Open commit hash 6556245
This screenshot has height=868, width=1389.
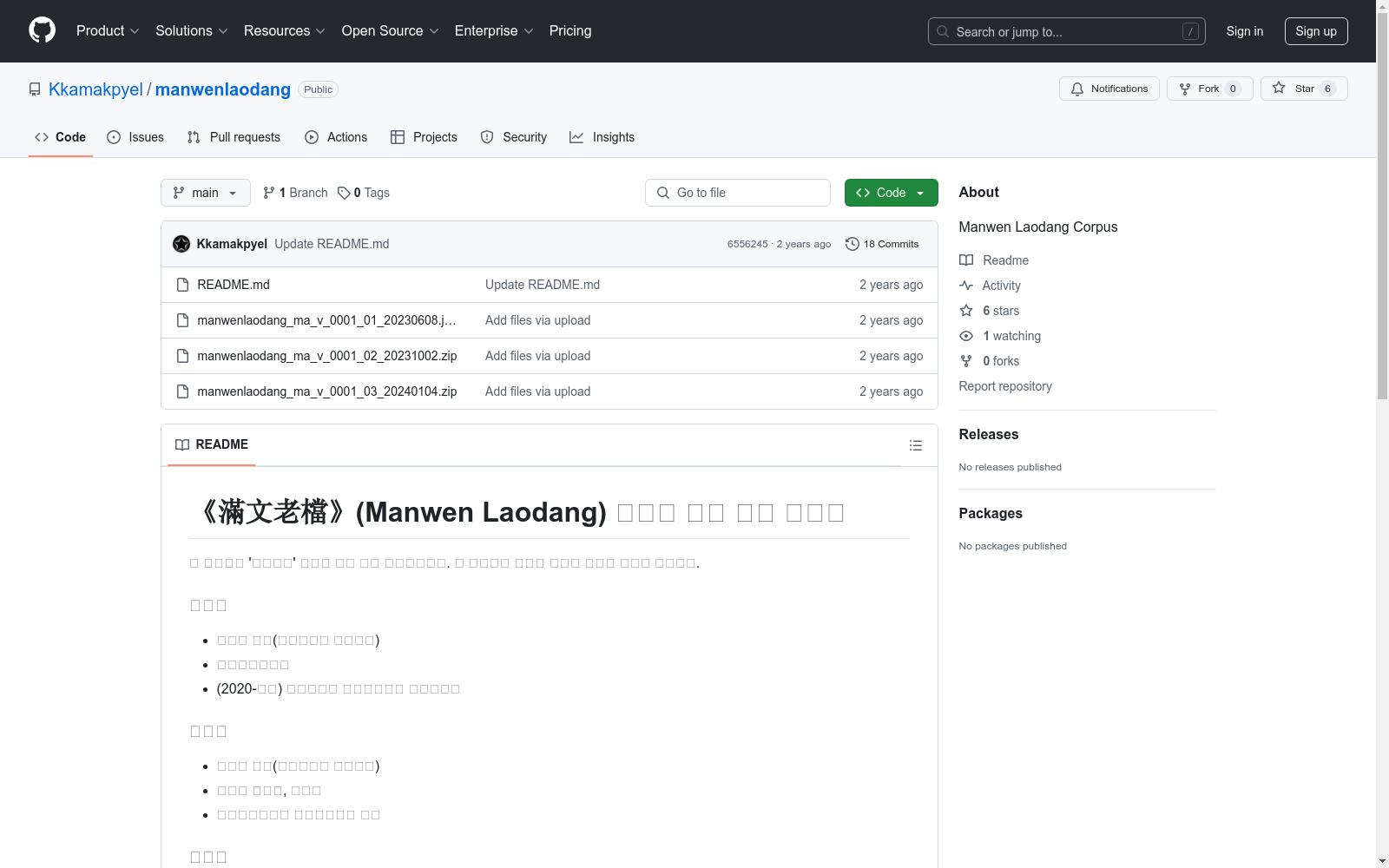pos(747,244)
